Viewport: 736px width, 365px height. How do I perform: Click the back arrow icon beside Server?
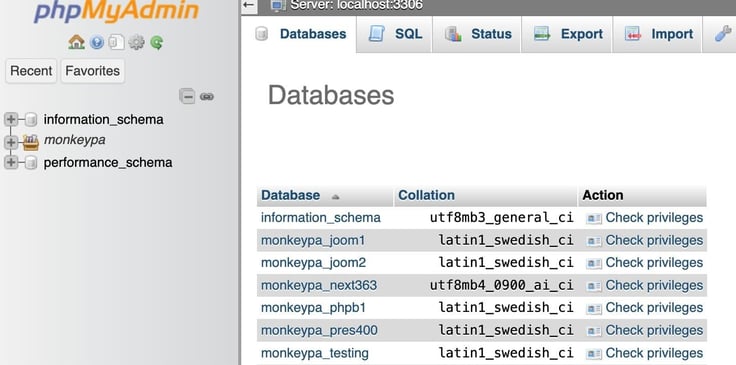[x=249, y=5]
